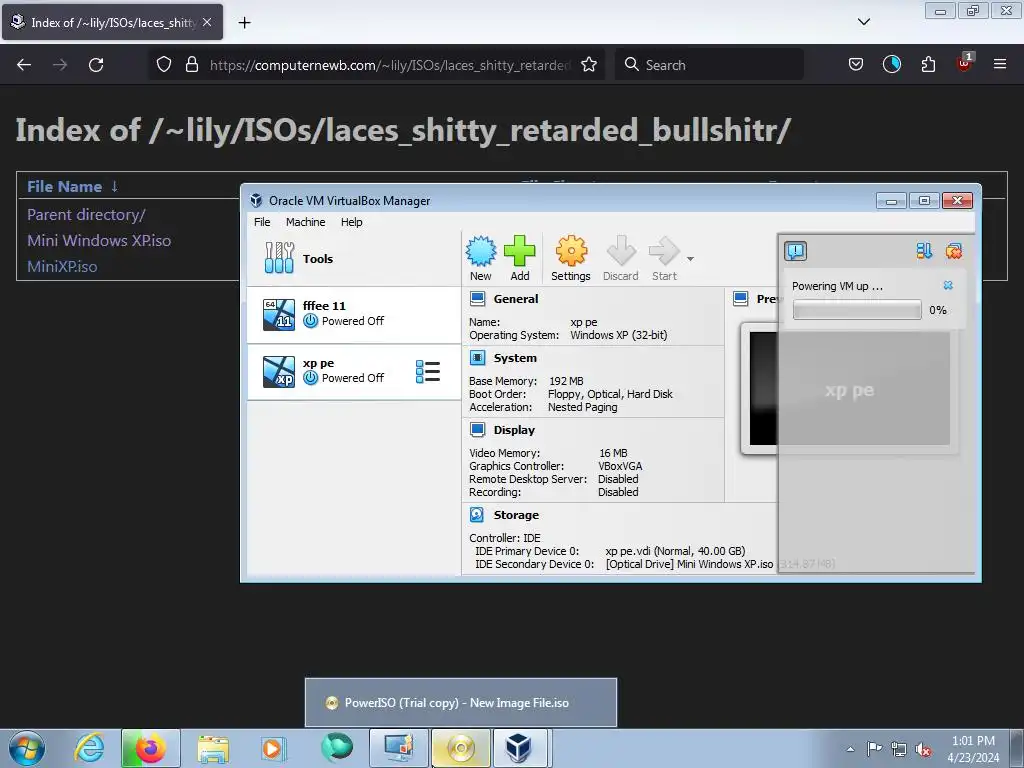Open VM Settings gear icon
Image resolution: width=1024 pixels, height=768 pixels.
point(571,259)
